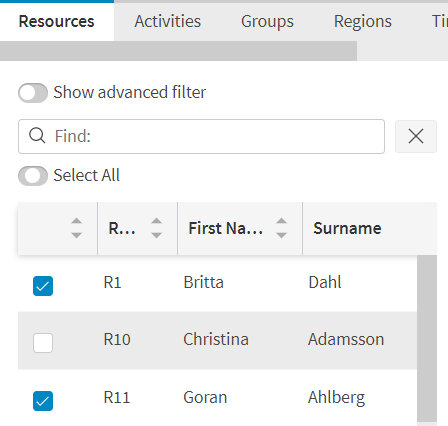Screen dimensions: 448x426
Task: Turn on the Select All toggle
Action: (33, 176)
